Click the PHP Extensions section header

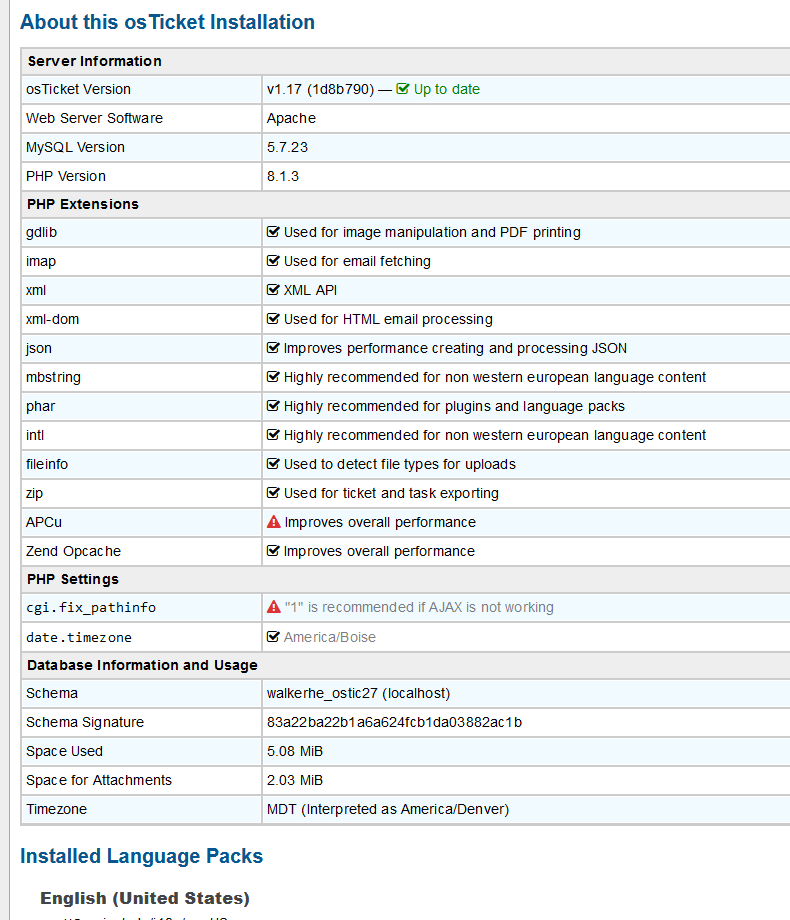[83, 204]
